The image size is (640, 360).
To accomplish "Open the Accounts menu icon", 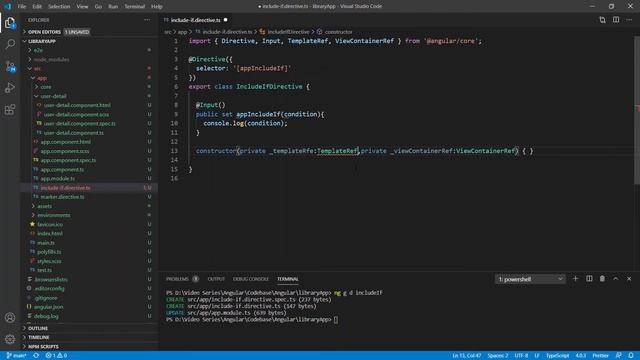I will coord(10,318).
